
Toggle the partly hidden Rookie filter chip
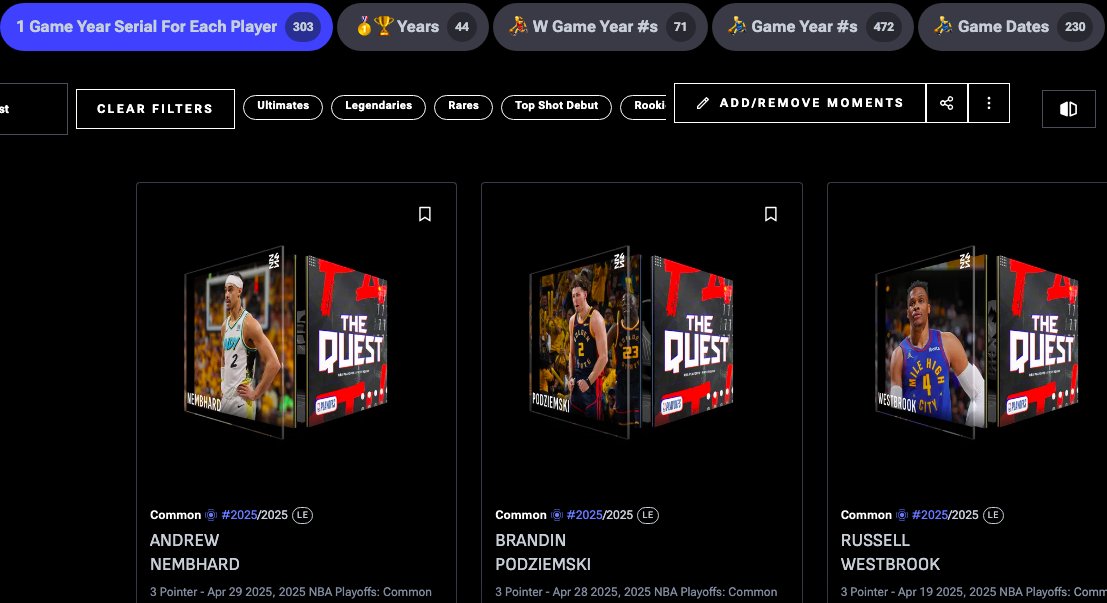click(644, 107)
